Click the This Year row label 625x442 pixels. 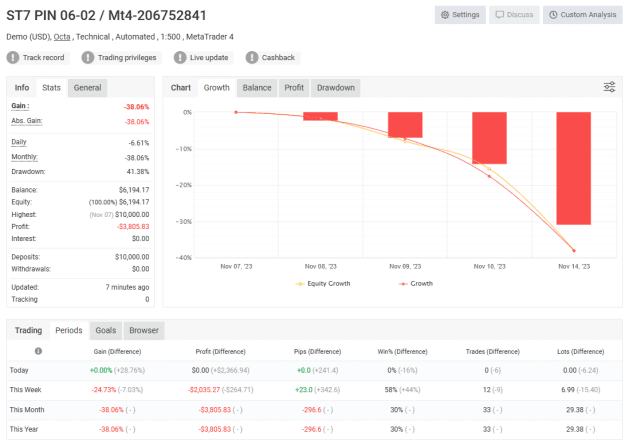pyautogui.click(x=24, y=429)
